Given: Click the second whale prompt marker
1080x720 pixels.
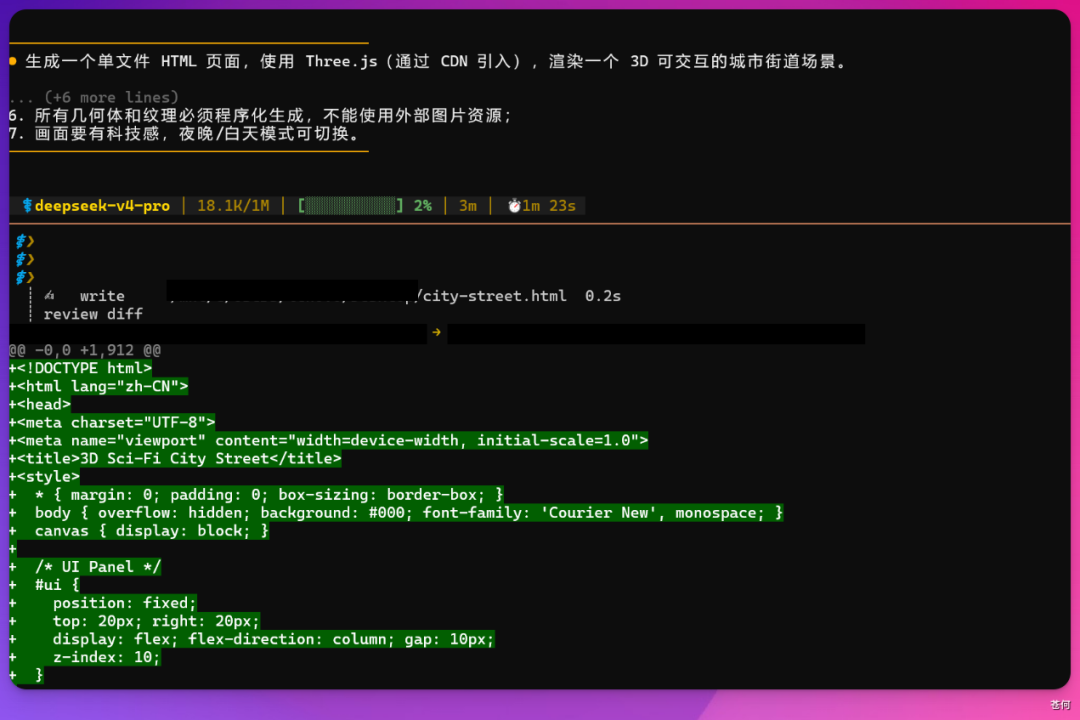Looking at the screenshot, I should coord(24,259).
